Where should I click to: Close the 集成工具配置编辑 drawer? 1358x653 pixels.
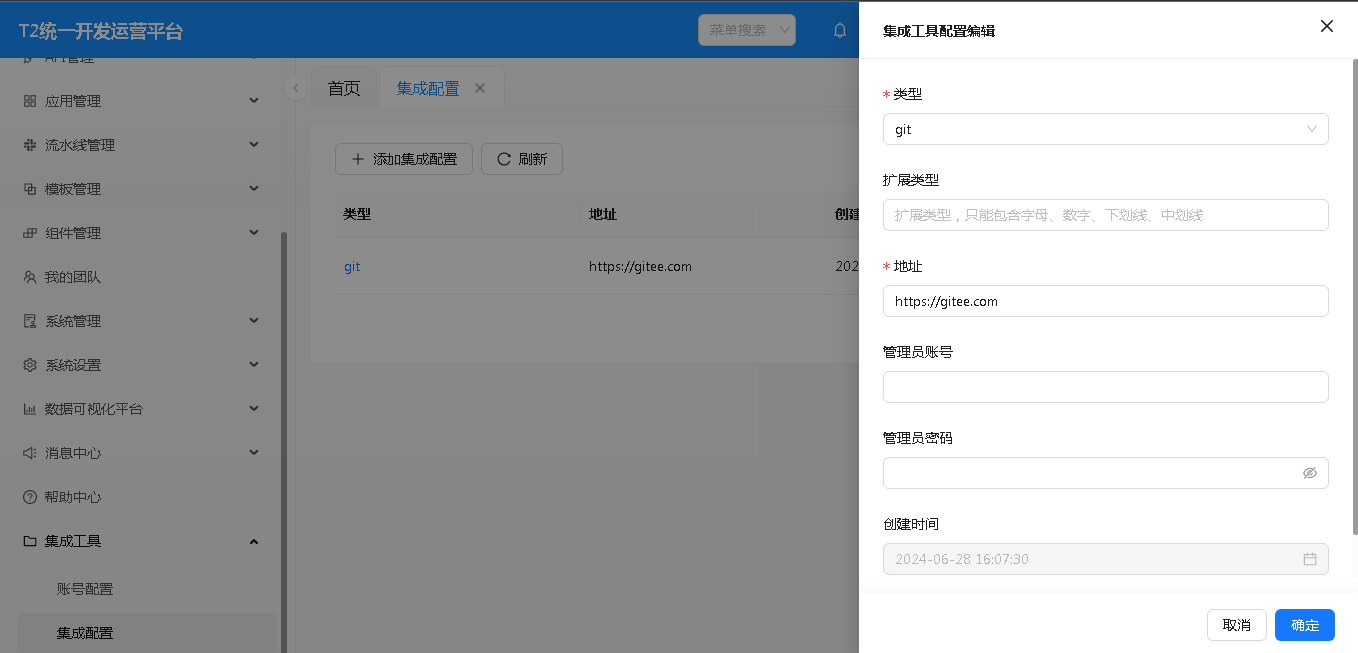[x=1327, y=26]
